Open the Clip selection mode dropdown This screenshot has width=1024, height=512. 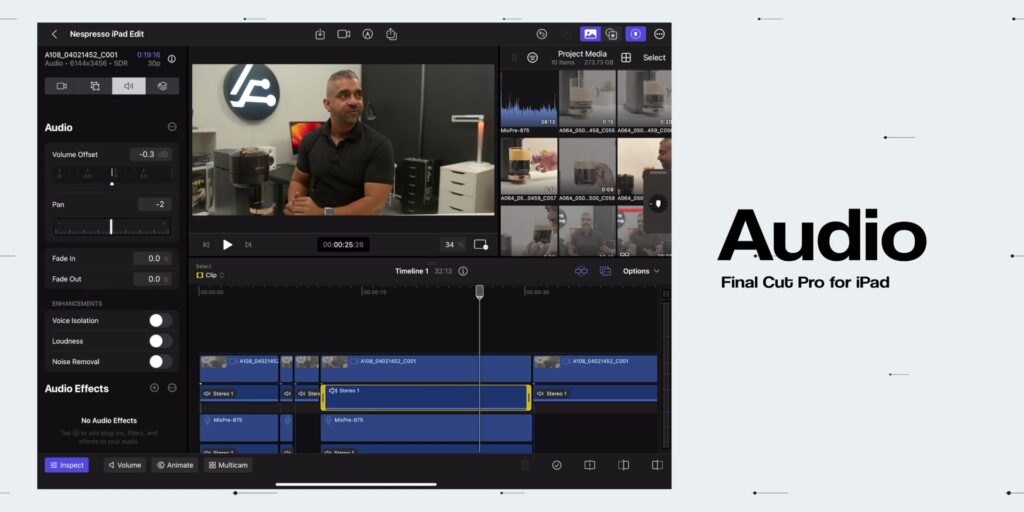coord(210,275)
